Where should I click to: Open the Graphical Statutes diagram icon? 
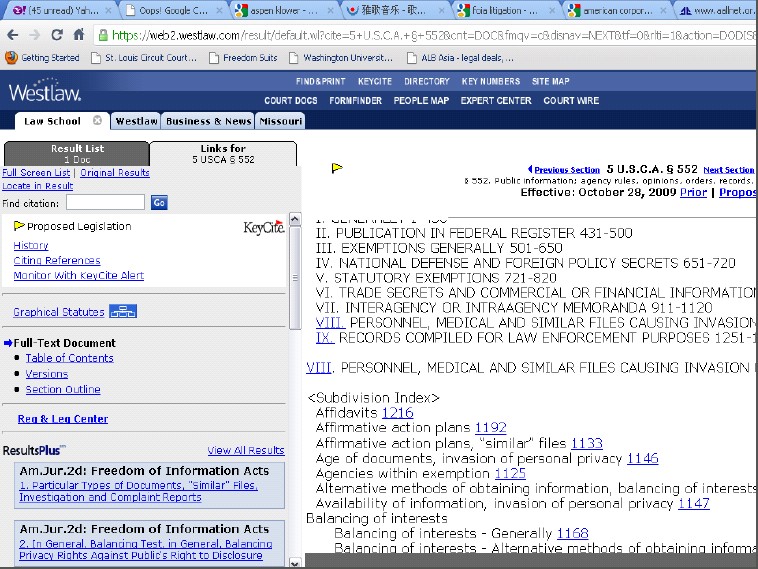point(123,311)
